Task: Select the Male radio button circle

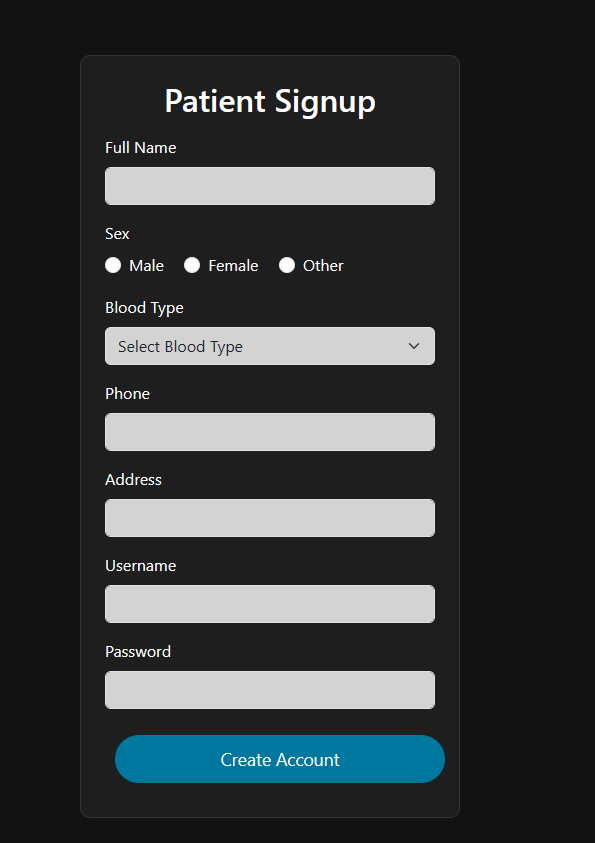Action: click(113, 265)
